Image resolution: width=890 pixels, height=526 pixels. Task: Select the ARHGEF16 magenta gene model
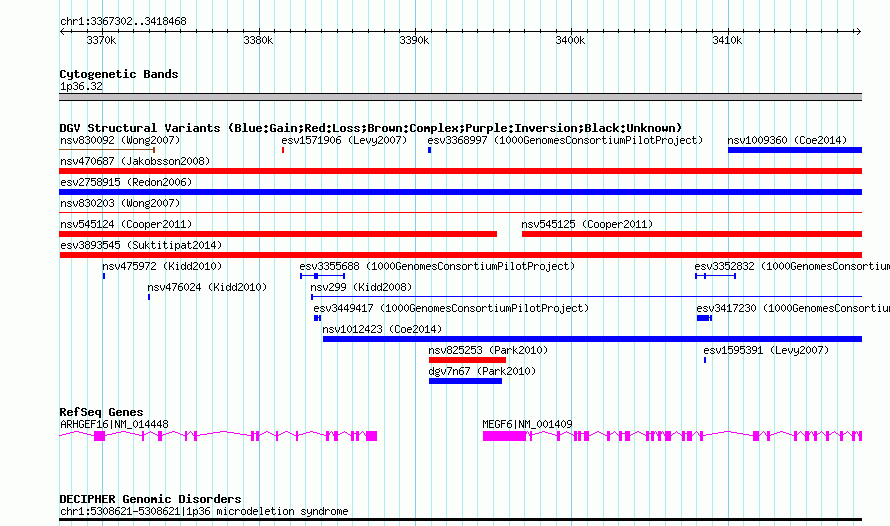219,436
